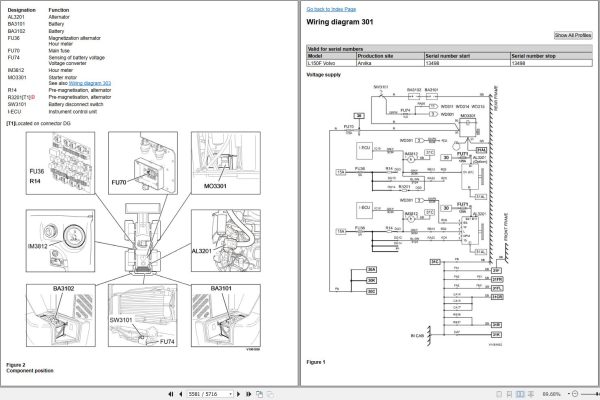Viewport: 600px width, 400px height.
Task: Select continuous page layout view
Action: (x=509, y=394)
